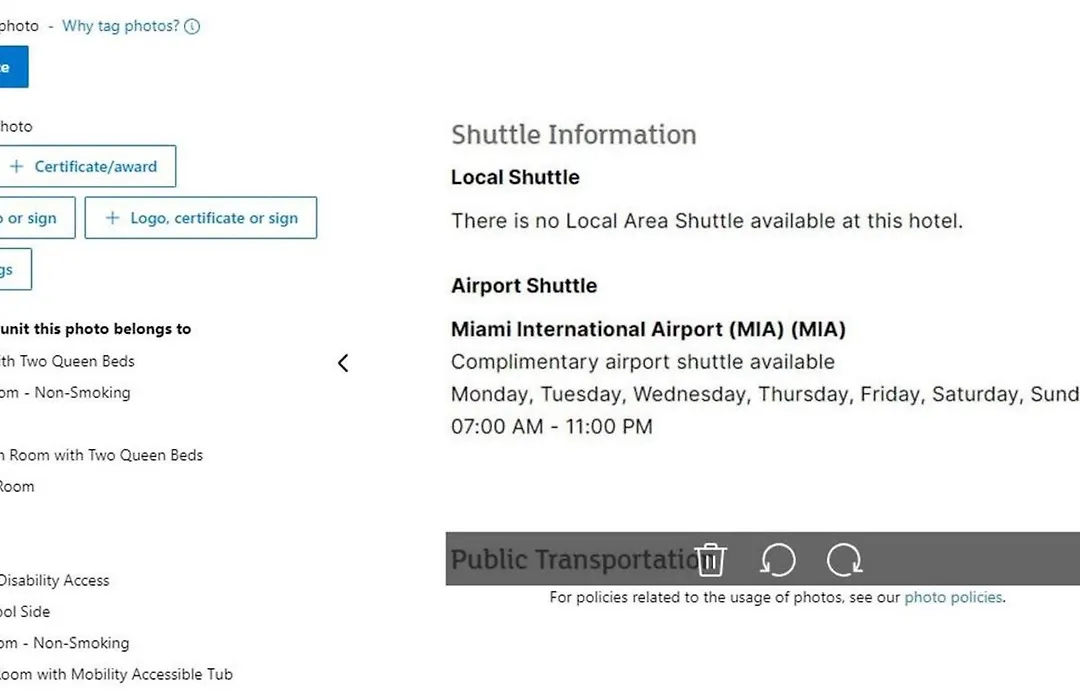Select the Pool Side unit option
The width and height of the screenshot is (1080, 700).
(25, 612)
